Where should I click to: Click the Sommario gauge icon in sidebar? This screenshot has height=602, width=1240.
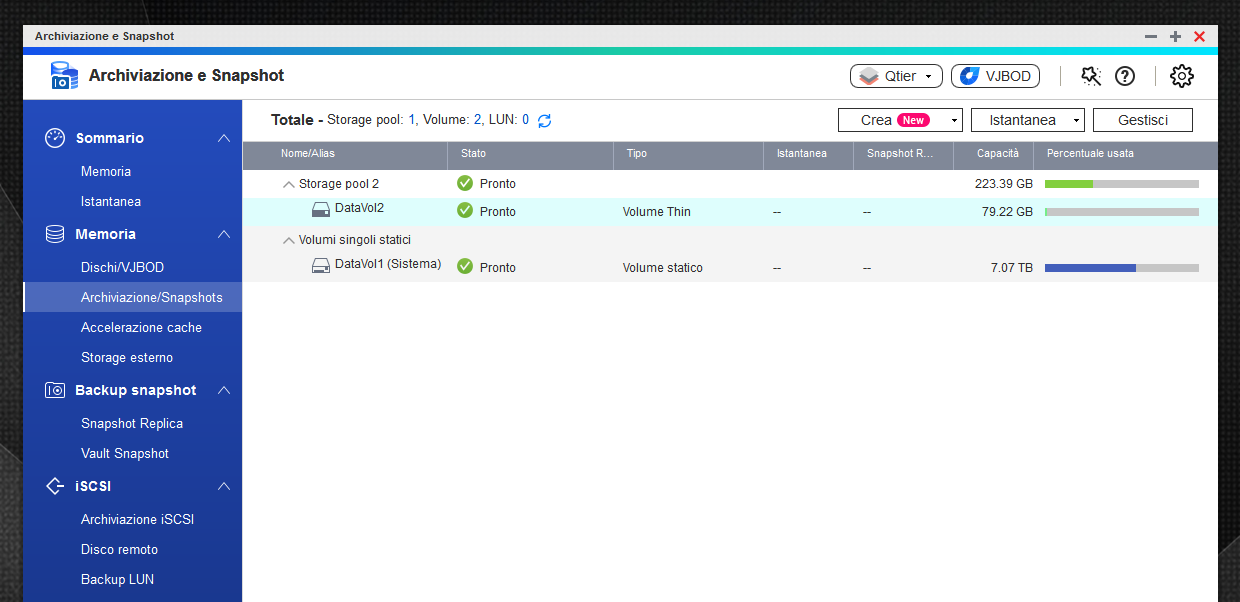pyautogui.click(x=55, y=138)
